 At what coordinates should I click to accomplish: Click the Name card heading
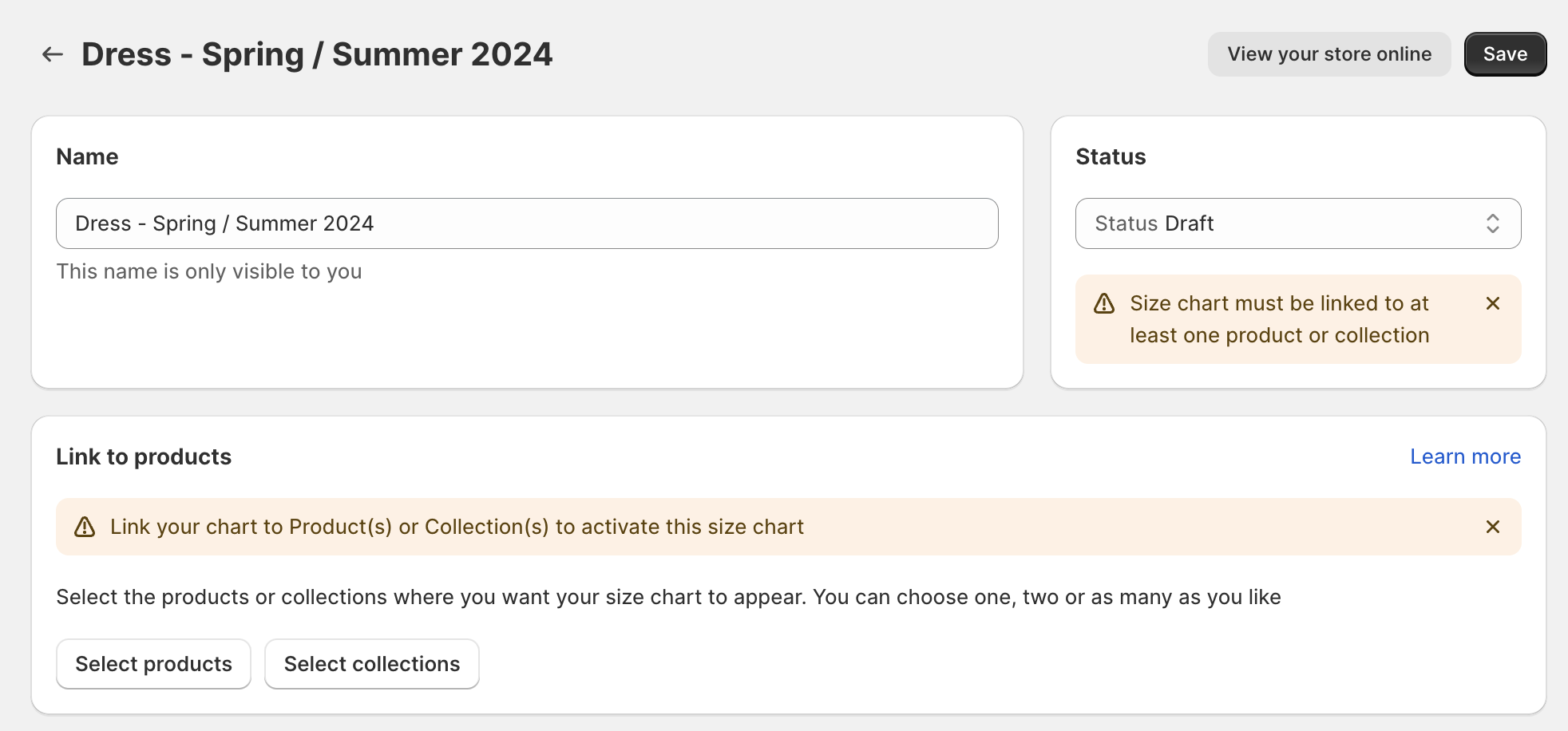87,156
